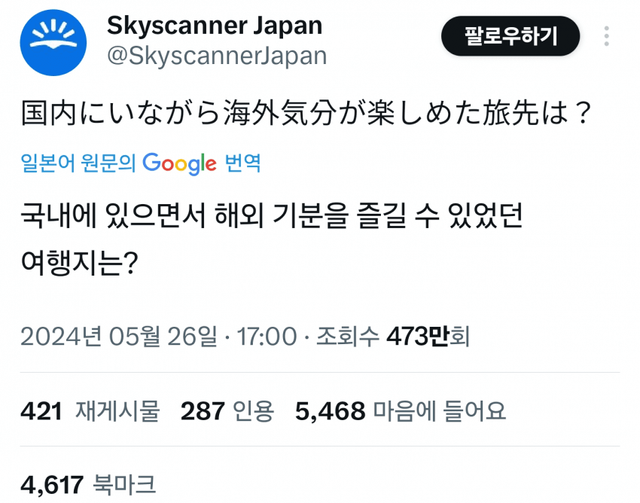Click the 5,468 likes number
The image size is (640, 503).
(x=332, y=410)
